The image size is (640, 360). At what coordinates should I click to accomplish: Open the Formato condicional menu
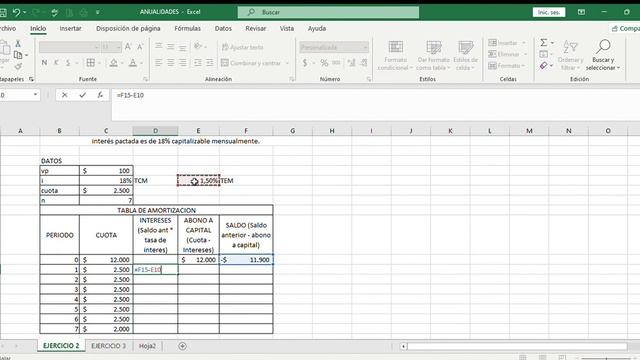pos(395,55)
